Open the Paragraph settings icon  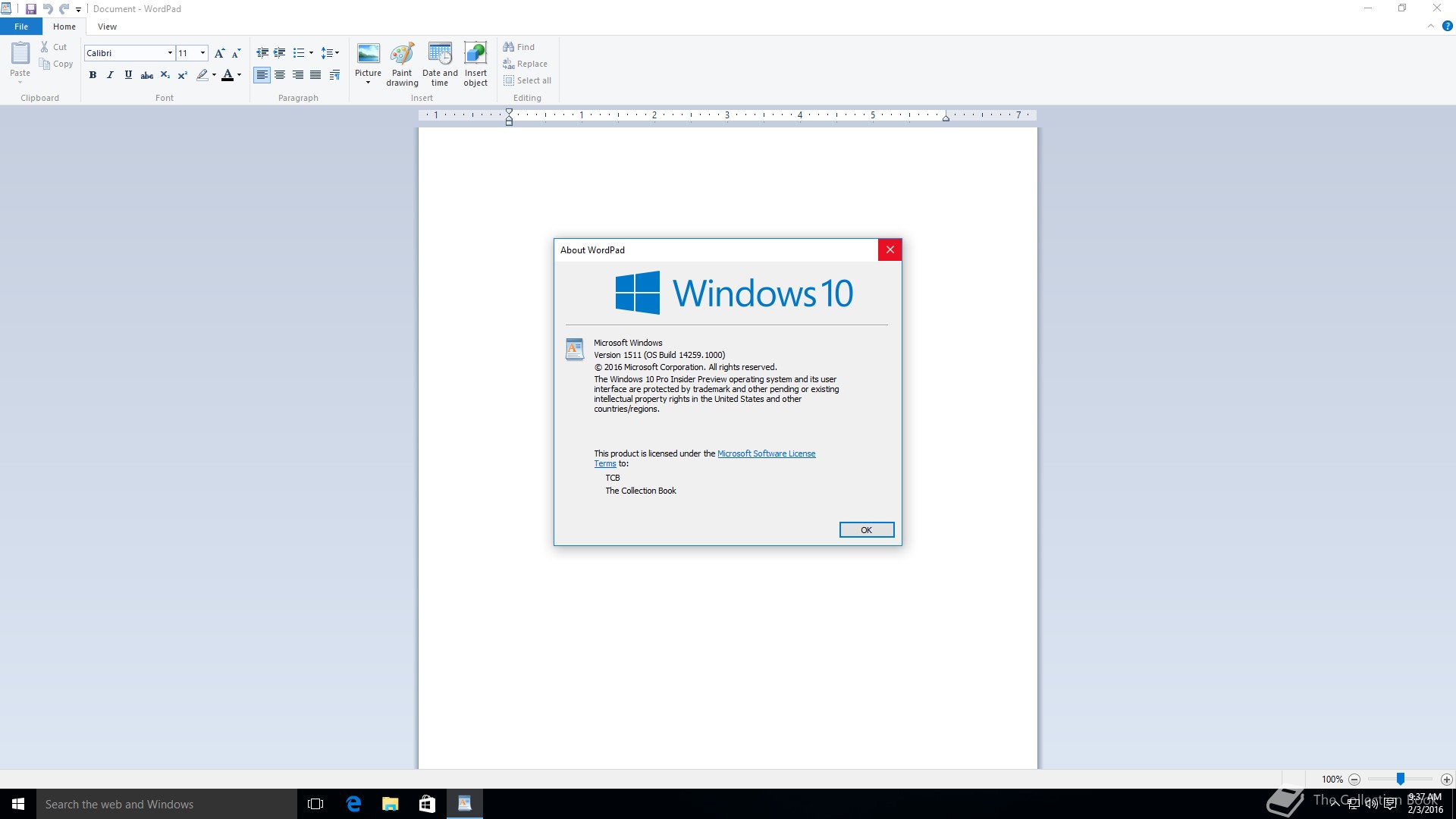click(x=334, y=75)
